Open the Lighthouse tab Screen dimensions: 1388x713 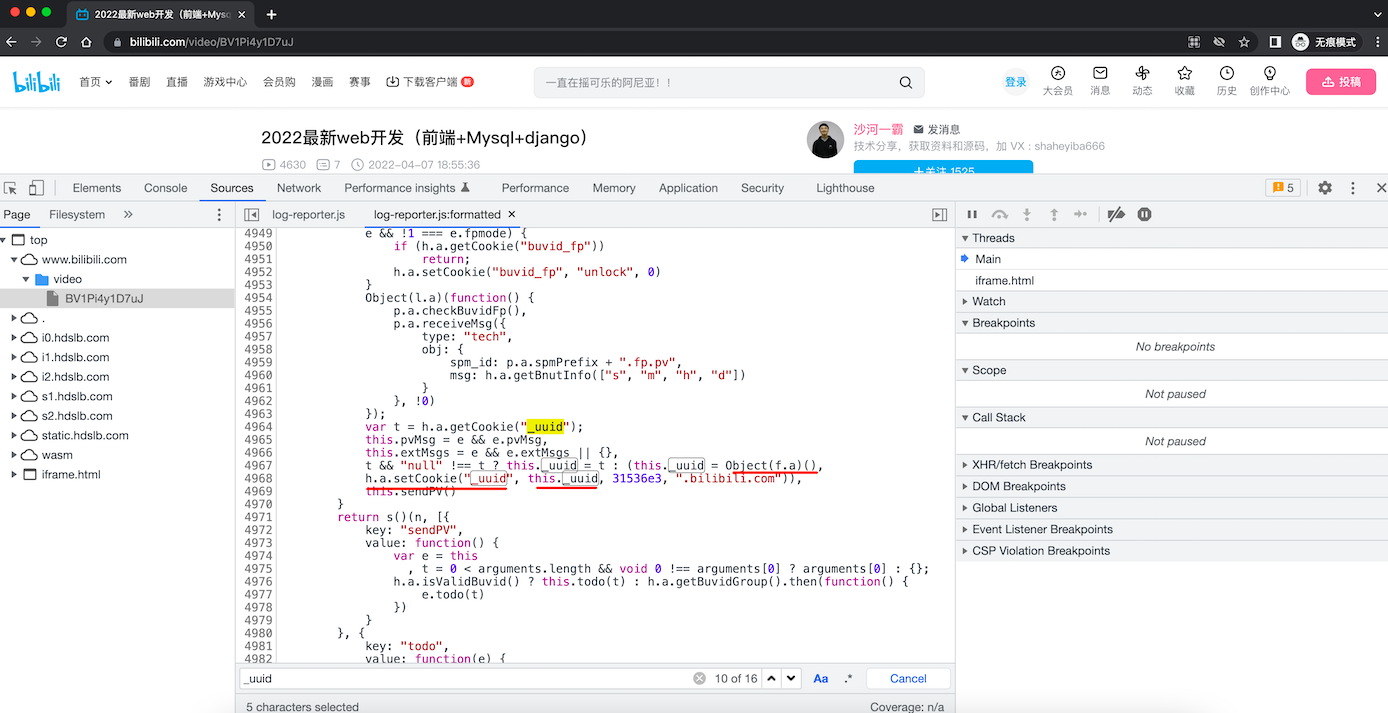845,188
